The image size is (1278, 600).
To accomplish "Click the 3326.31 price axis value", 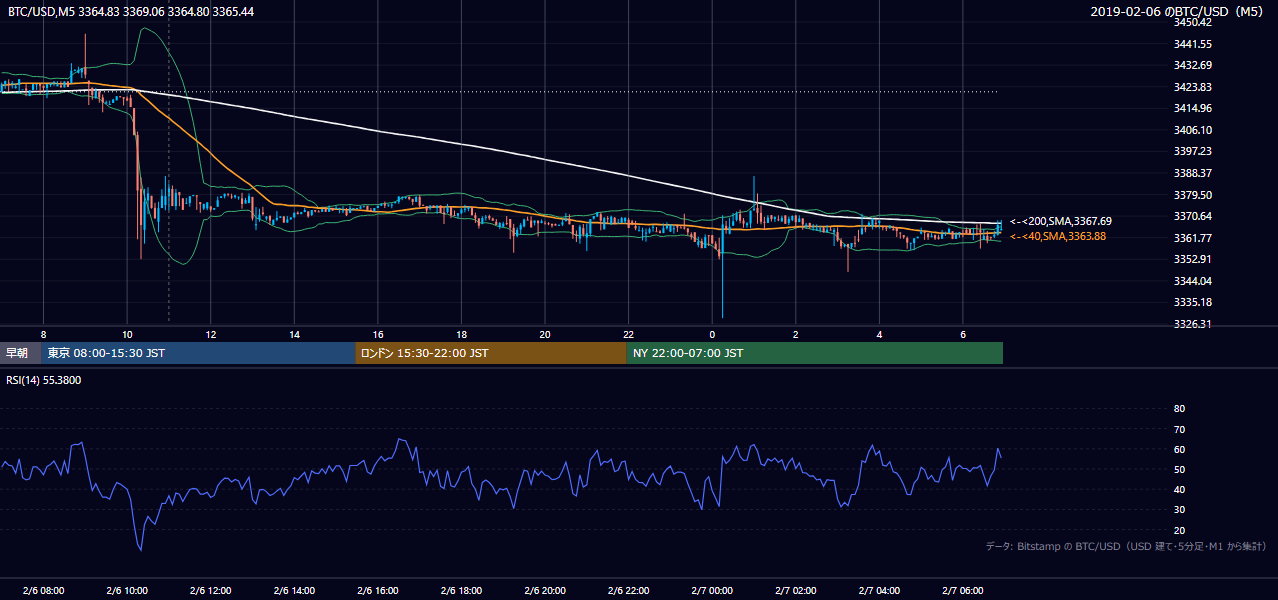I will click(x=1193, y=324).
